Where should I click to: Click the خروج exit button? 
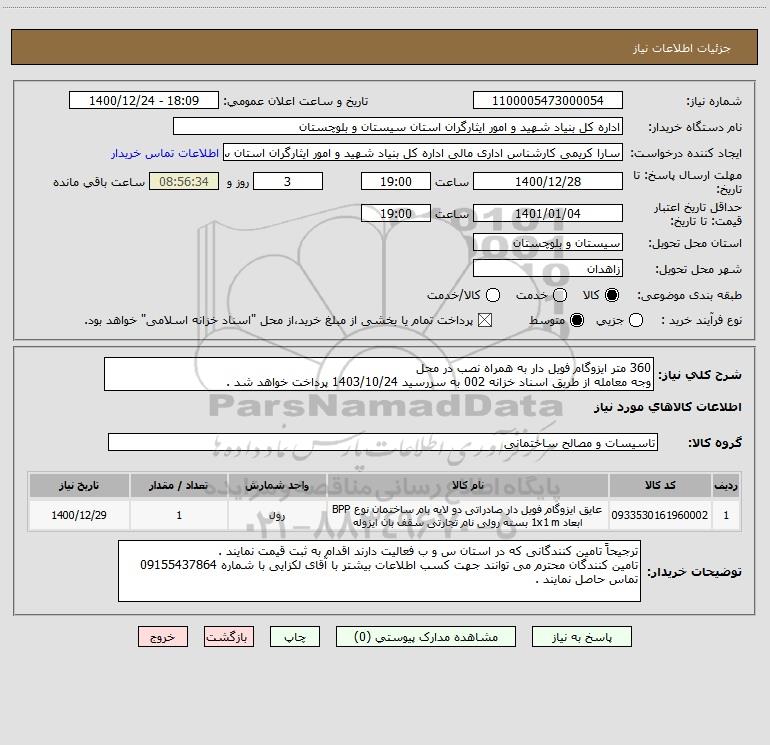tap(163, 637)
